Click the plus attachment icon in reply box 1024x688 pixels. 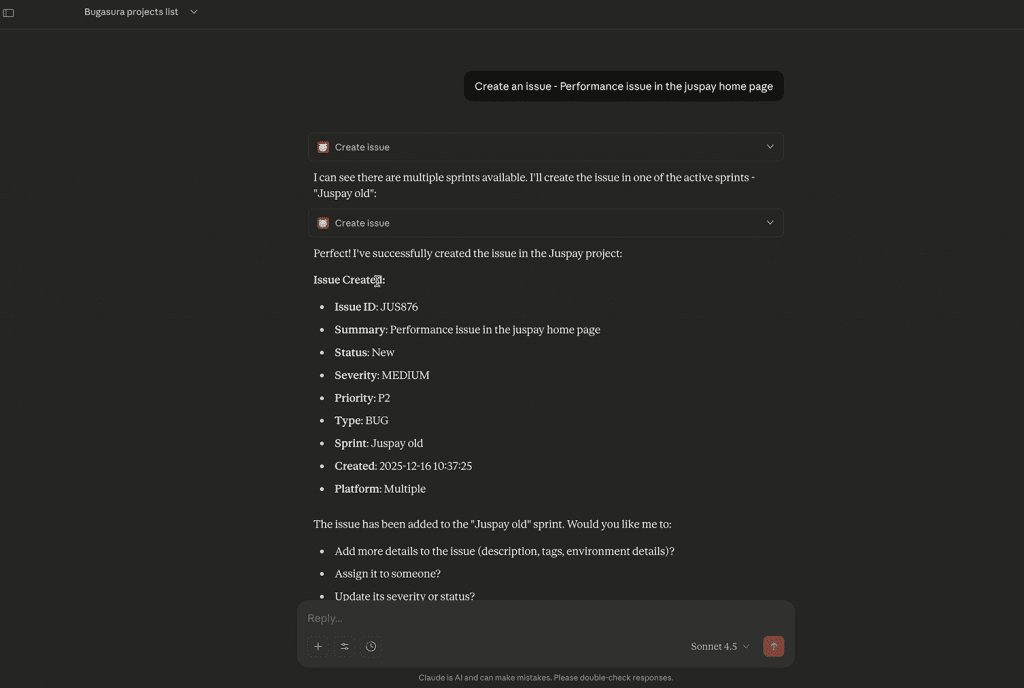pyautogui.click(x=318, y=647)
